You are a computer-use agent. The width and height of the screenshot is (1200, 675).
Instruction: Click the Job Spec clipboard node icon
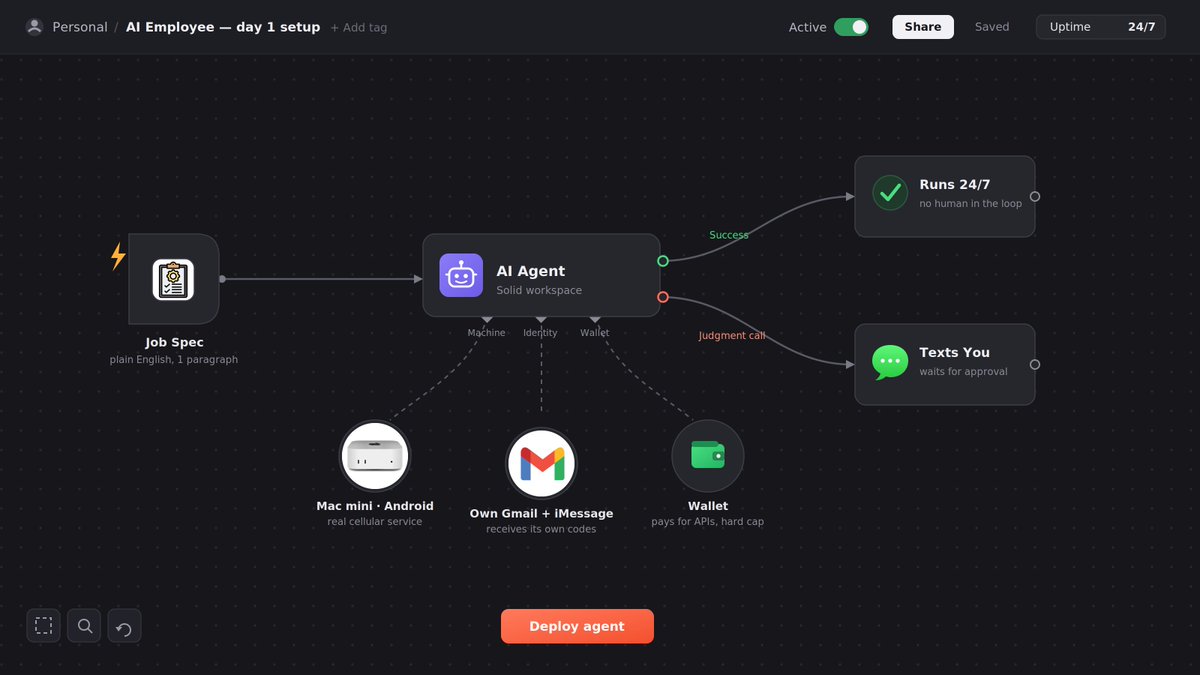click(173, 279)
